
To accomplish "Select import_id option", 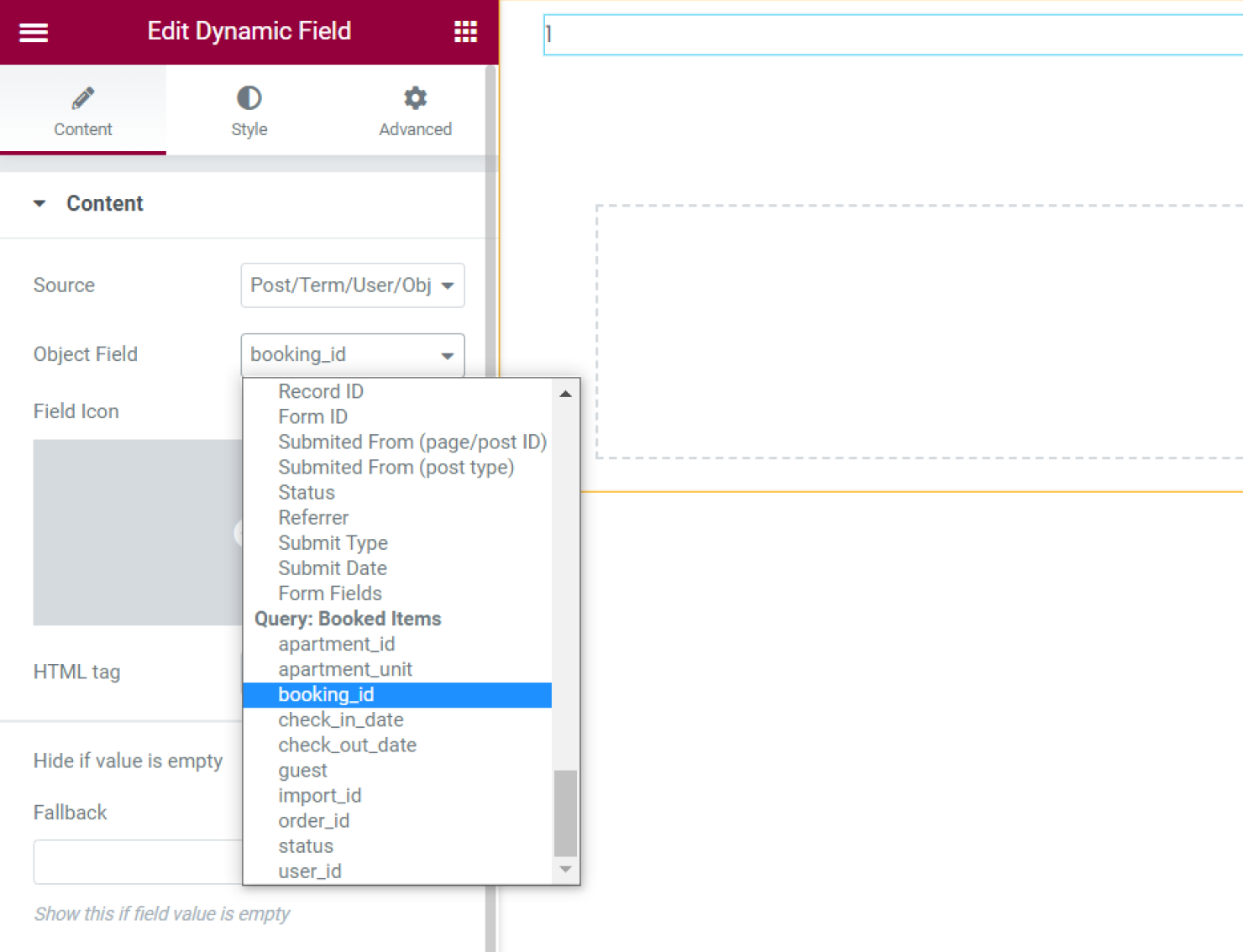I will [397, 795].
